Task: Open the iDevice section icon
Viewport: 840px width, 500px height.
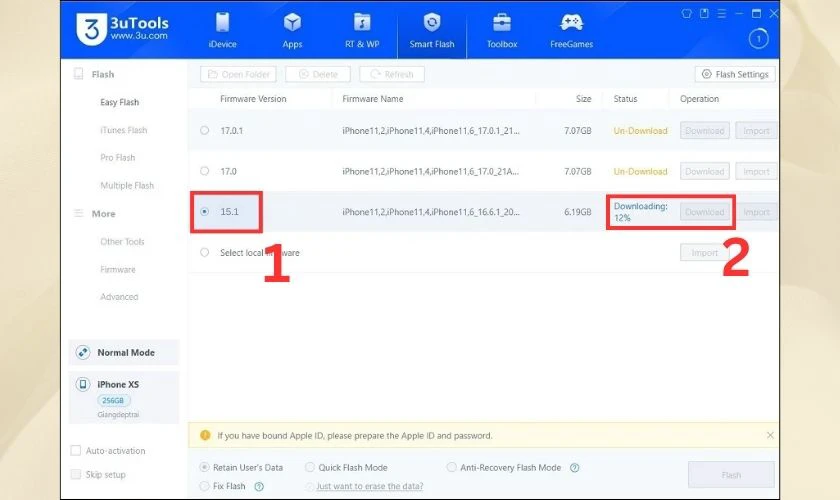Action: [x=222, y=23]
